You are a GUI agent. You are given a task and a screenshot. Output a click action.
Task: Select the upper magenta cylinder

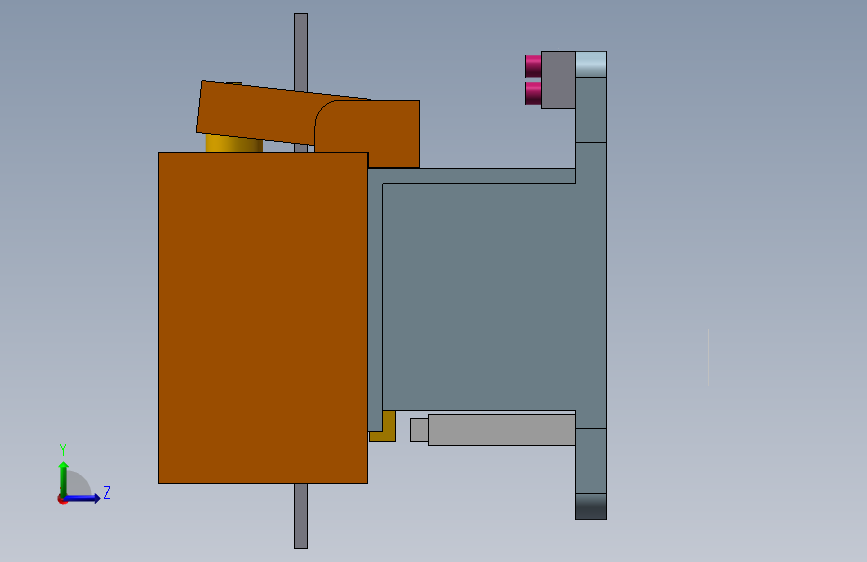533,66
